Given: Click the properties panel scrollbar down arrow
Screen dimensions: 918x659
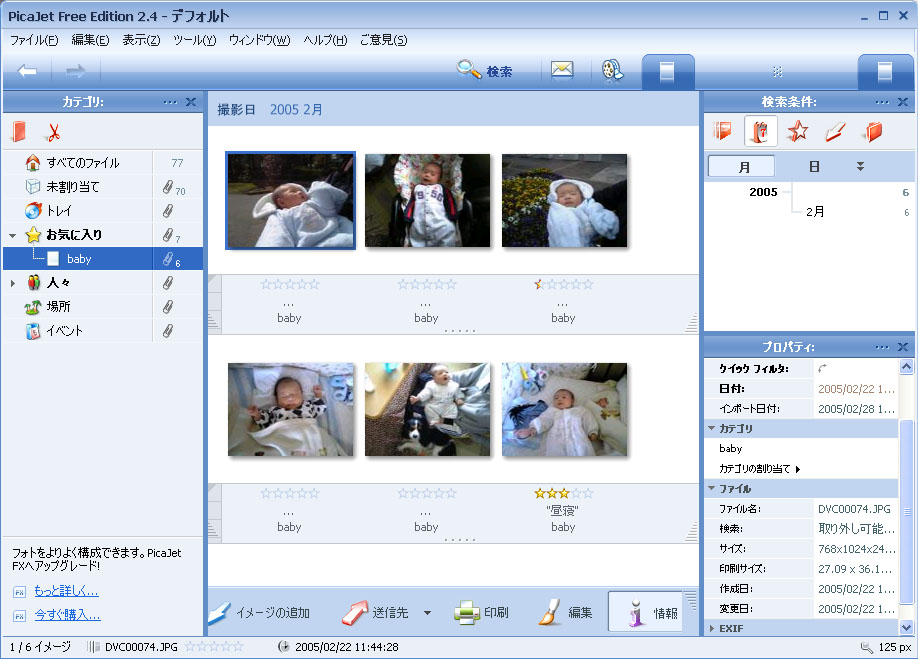Looking at the screenshot, I should 906,627.
